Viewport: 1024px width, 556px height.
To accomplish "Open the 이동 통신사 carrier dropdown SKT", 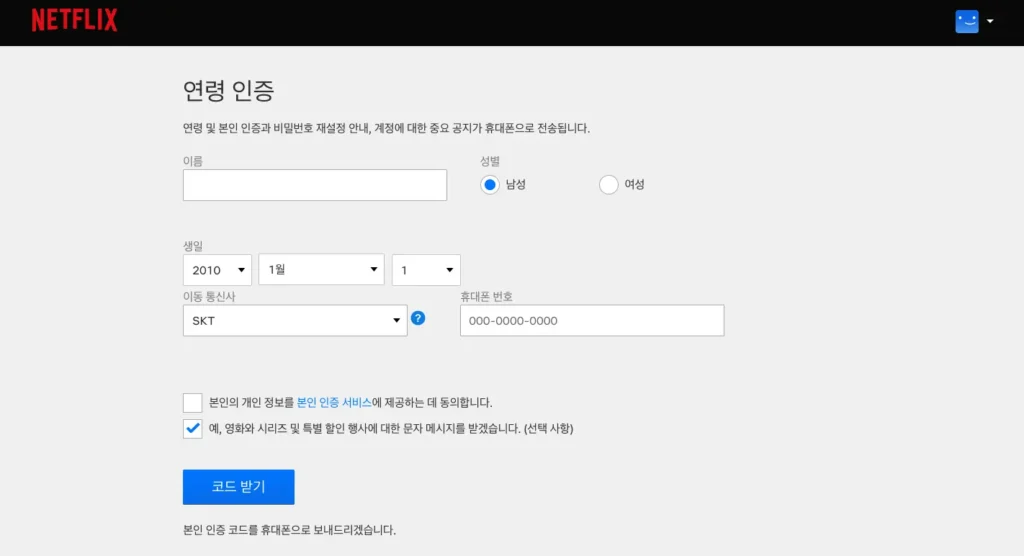I will [295, 320].
